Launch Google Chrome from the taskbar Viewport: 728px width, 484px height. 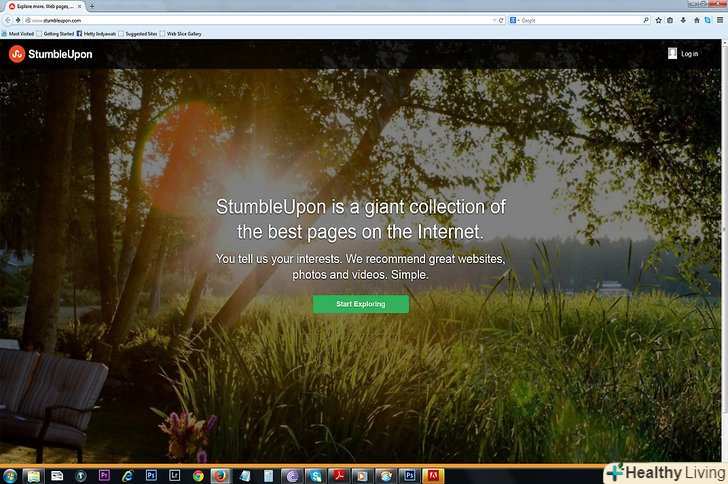[x=198, y=476]
